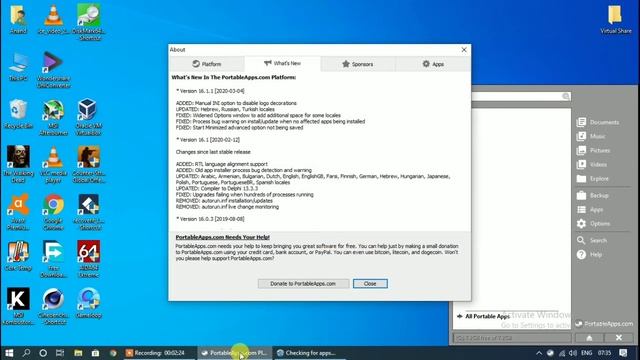This screenshot has width=640, height=360.
Task: Select the What's New tab
Action: pyautogui.click(x=282, y=63)
